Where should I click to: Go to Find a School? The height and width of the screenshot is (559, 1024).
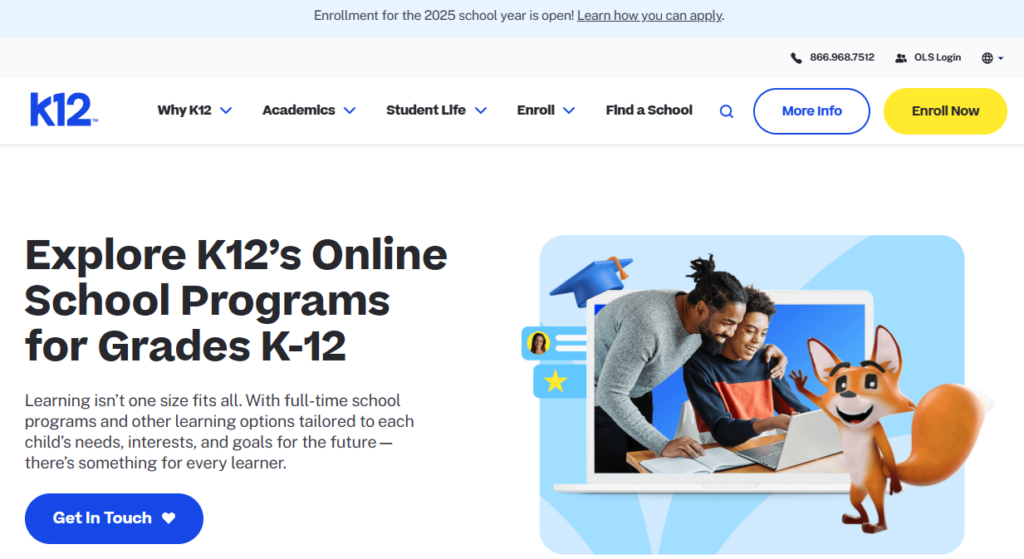pos(648,110)
